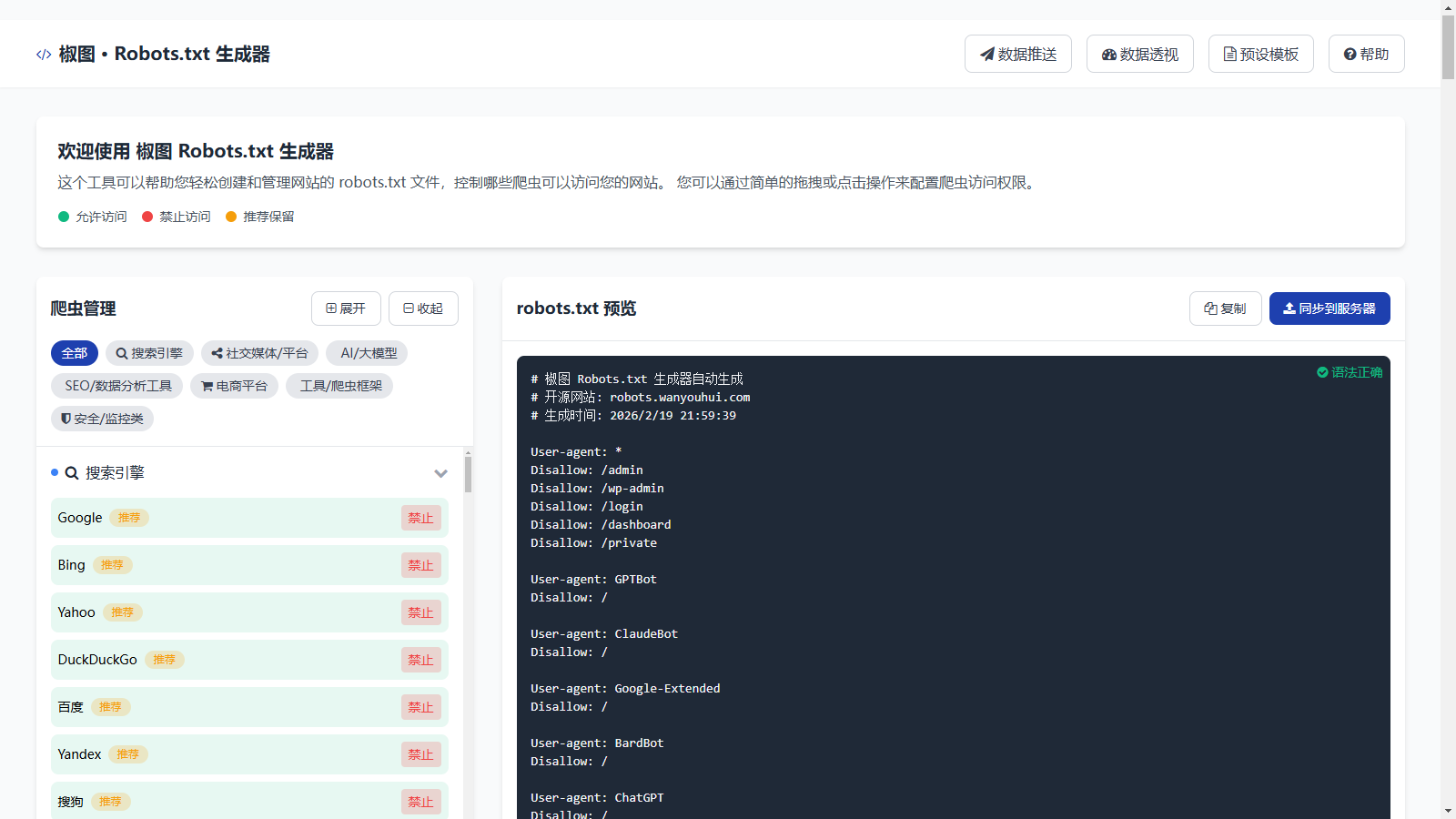The image size is (1456, 819).
Task: Open 数据推送 with the paper plane icon
Action: coord(1017,55)
